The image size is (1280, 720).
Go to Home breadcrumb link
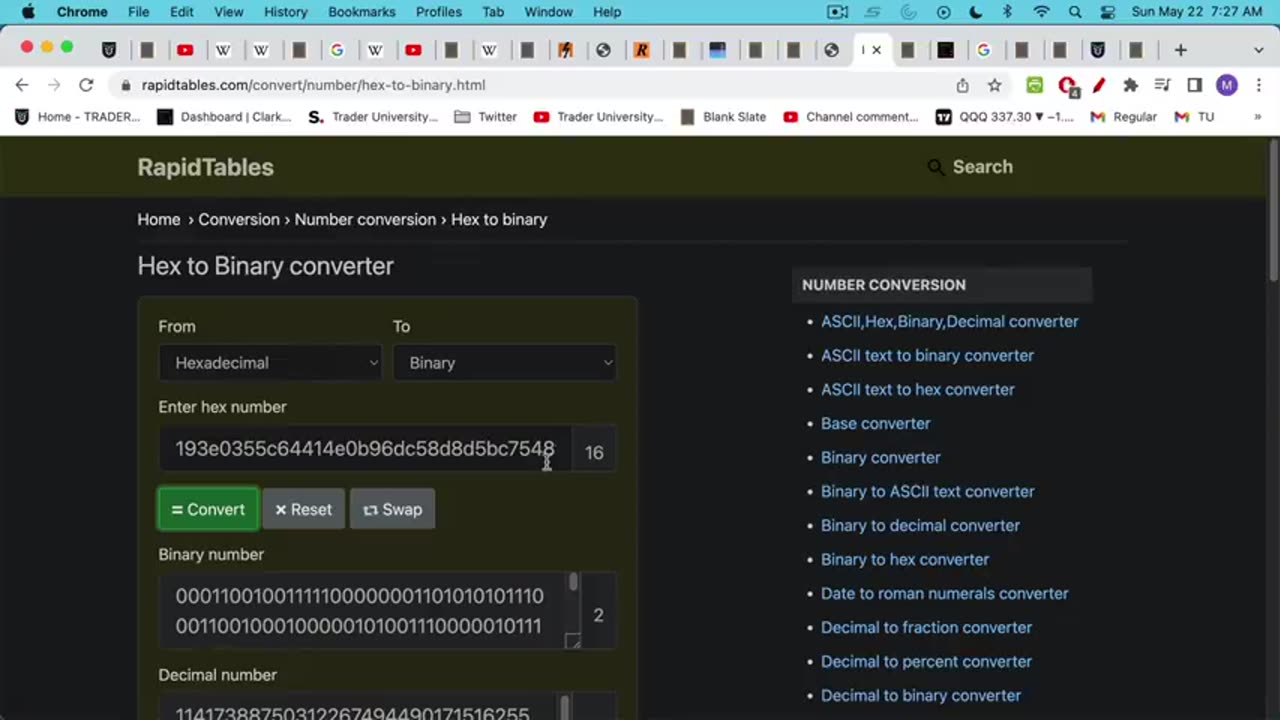click(x=159, y=219)
